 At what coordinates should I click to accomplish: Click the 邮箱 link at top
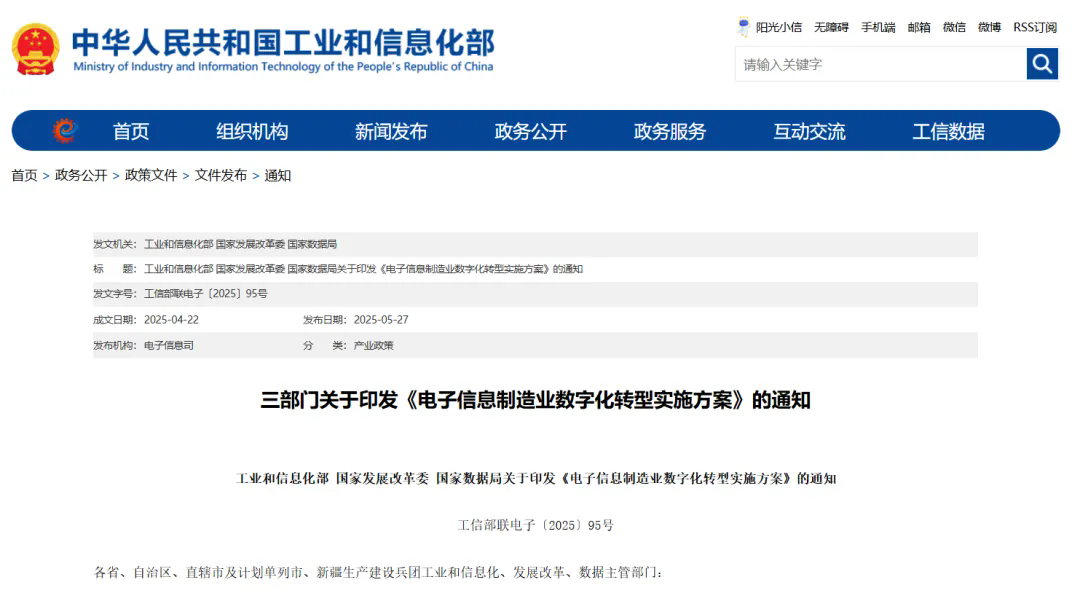[x=919, y=27]
